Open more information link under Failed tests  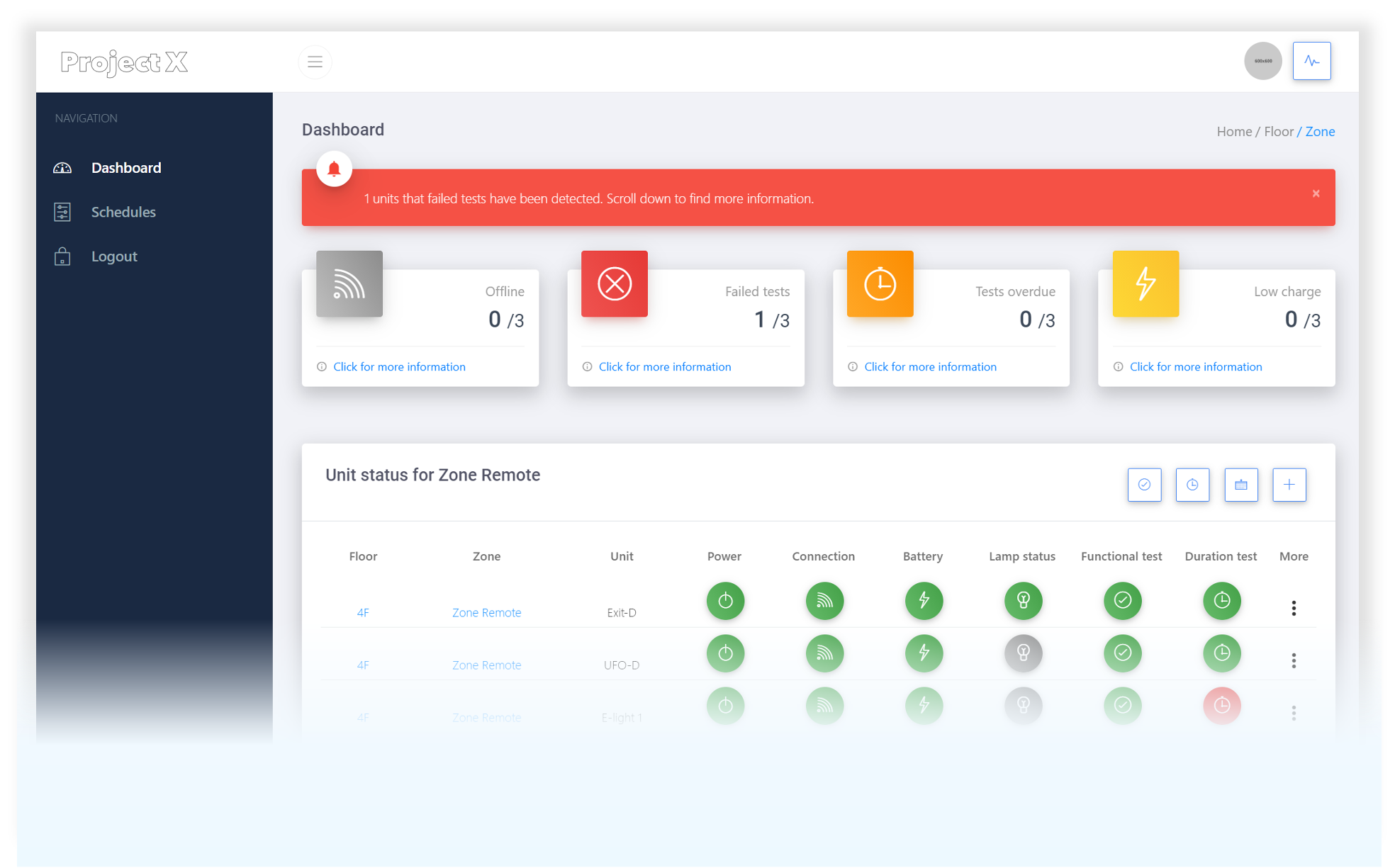click(x=664, y=366)
